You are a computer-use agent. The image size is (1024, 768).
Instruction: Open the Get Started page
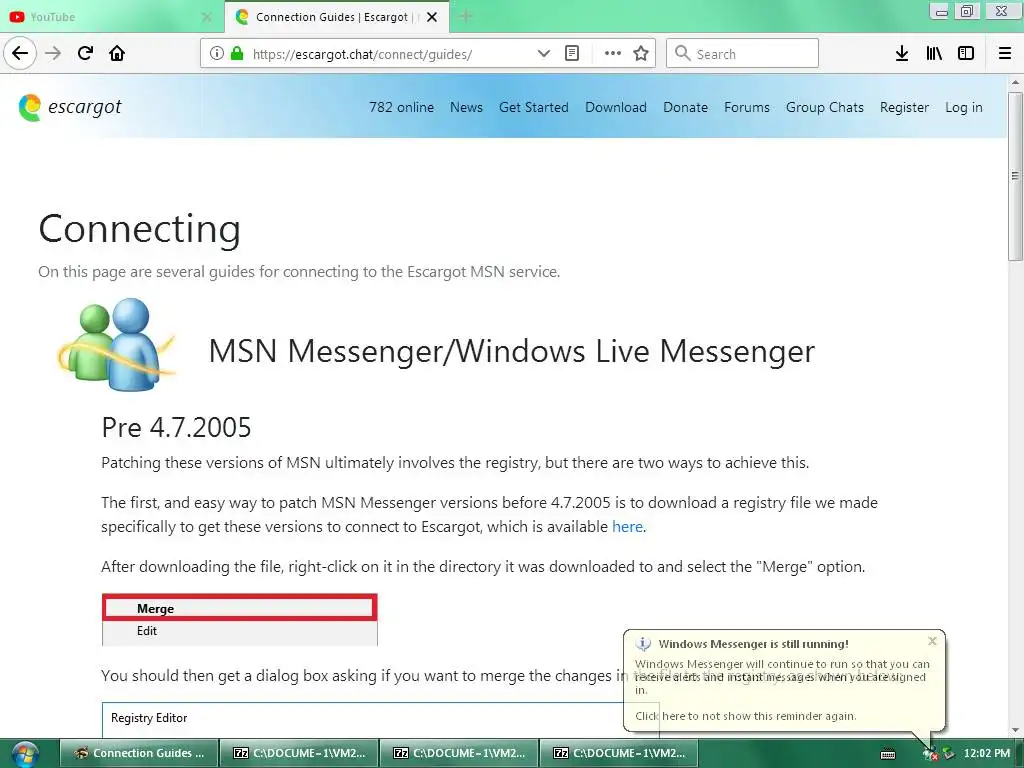(534, 107)
